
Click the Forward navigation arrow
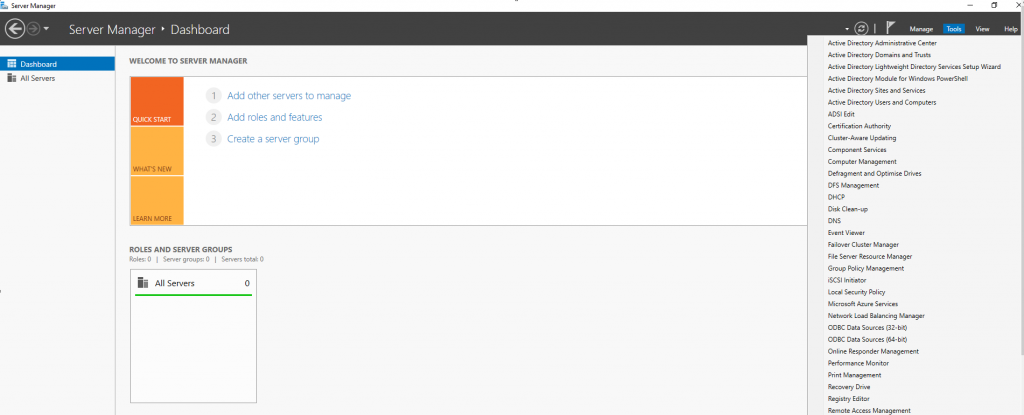(33, 29)
